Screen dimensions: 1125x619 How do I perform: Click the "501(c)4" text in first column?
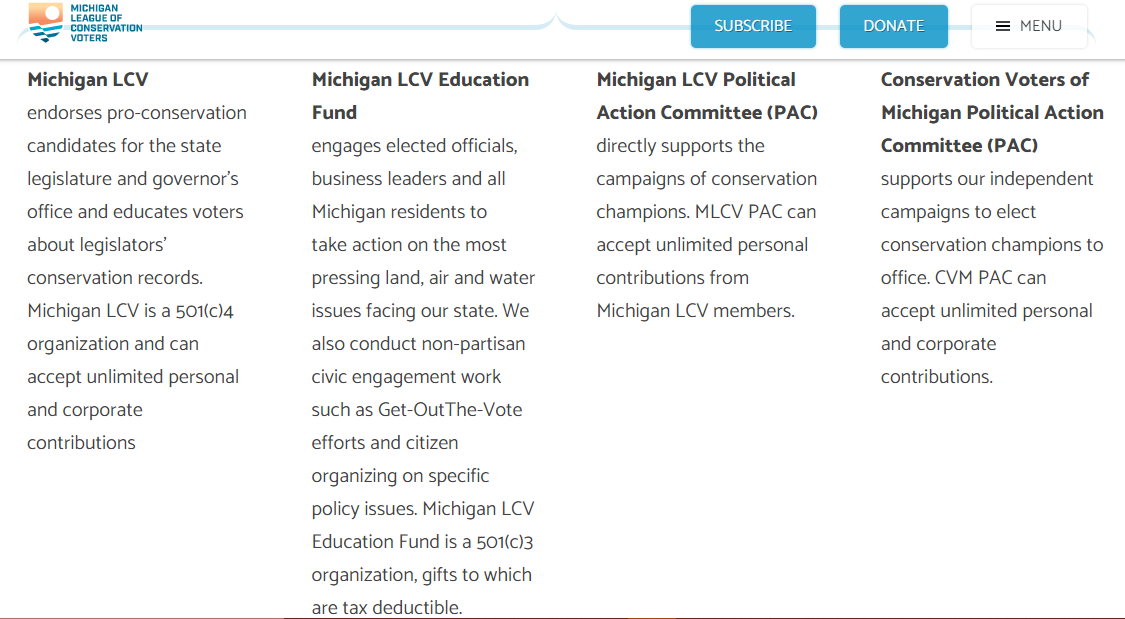pyautogui.click(x=204, y=311)
